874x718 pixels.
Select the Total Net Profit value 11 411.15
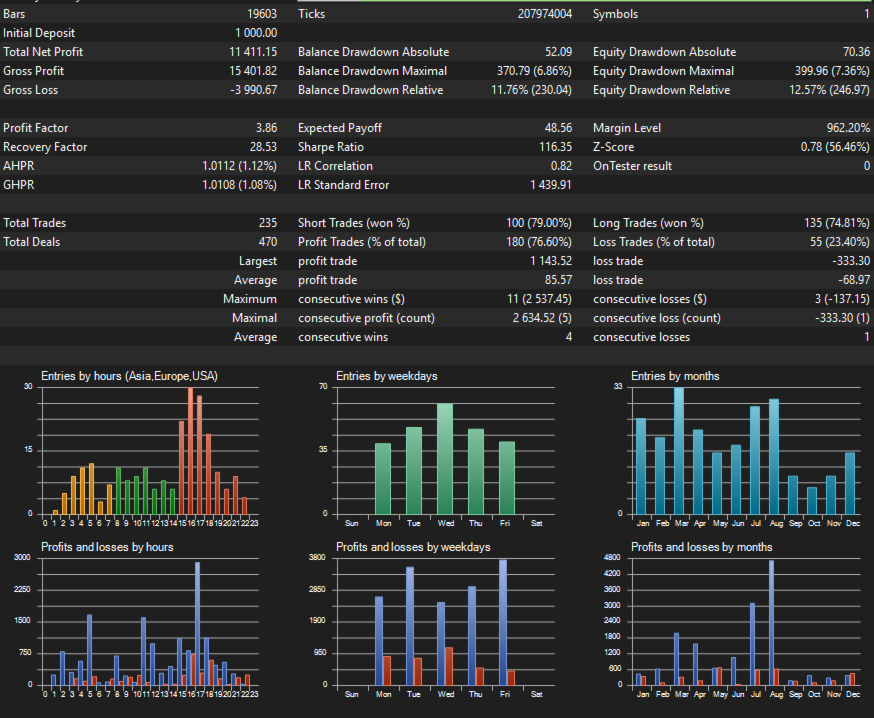point(253,52)
